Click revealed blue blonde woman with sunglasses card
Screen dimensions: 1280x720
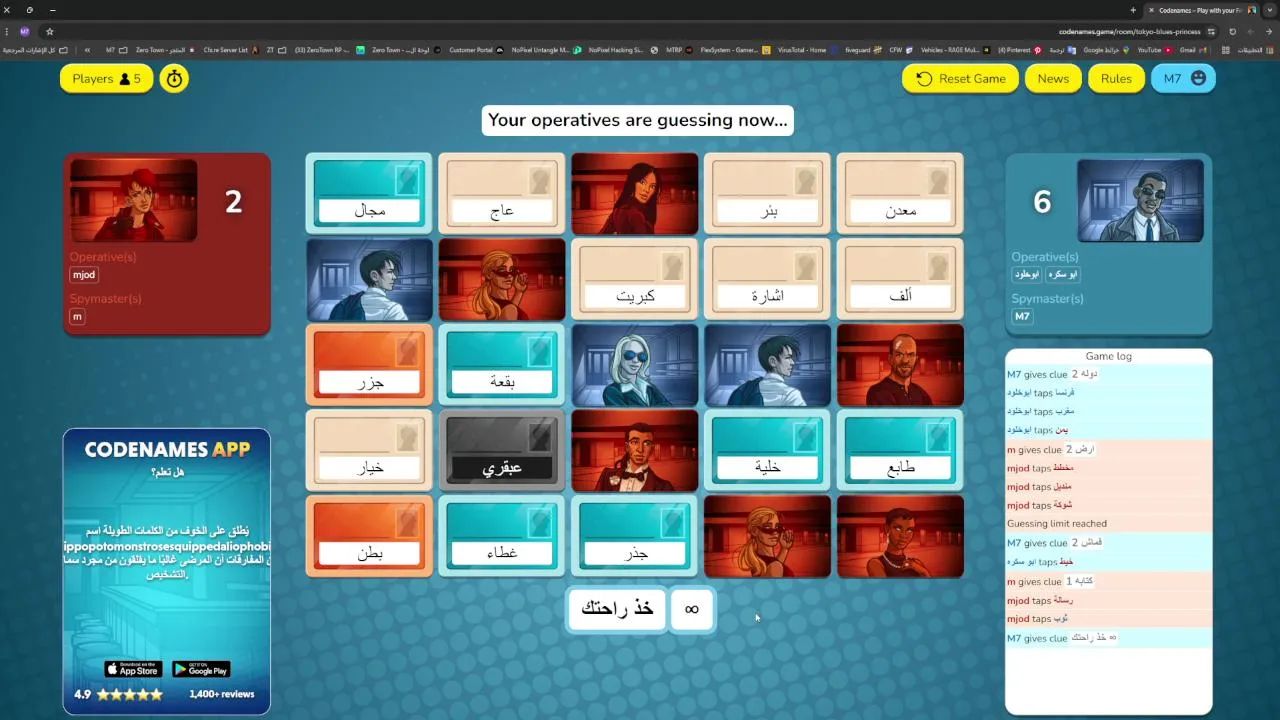(634, 365)
